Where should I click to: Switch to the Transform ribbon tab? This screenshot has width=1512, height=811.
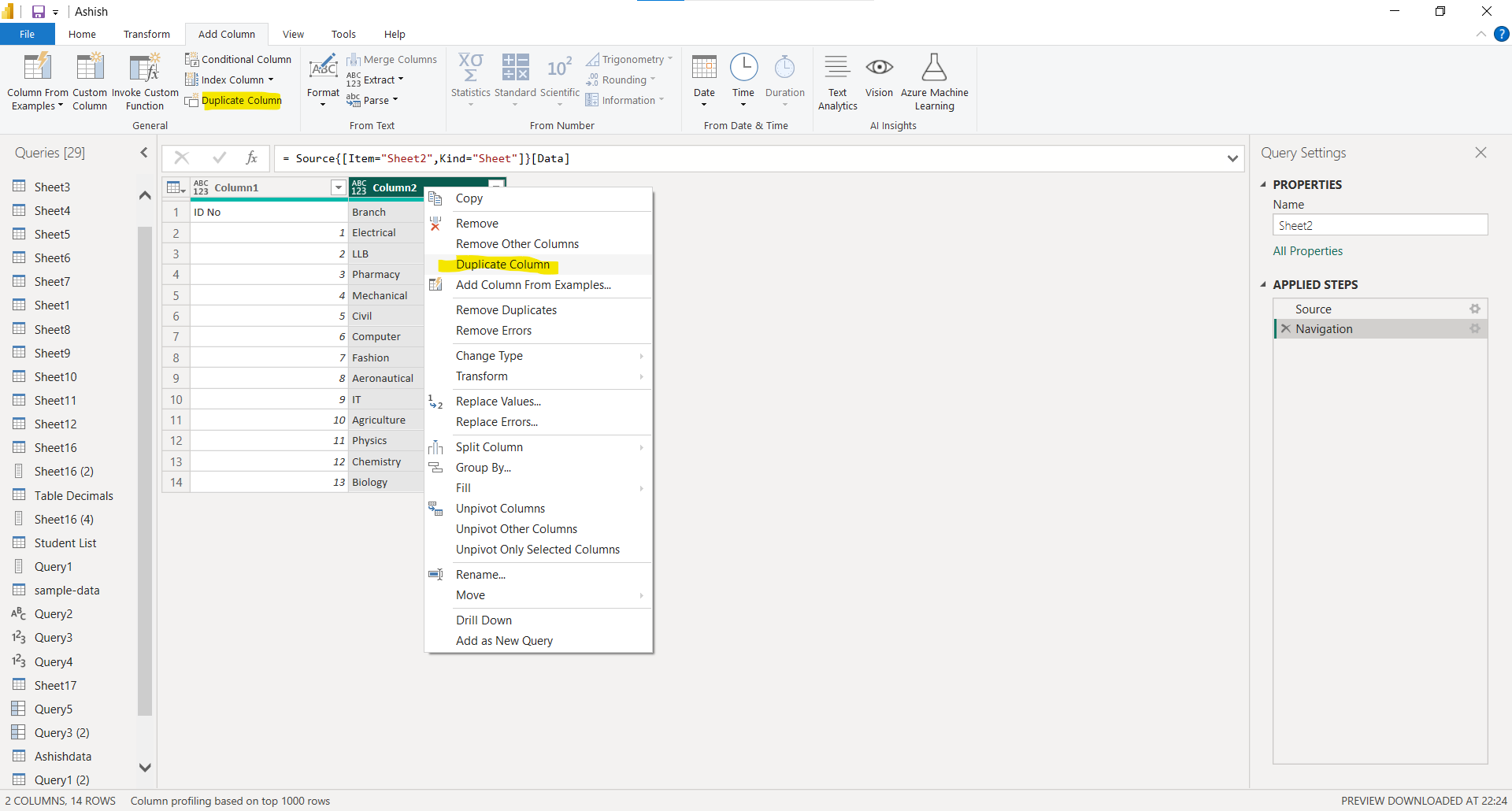(146, 34)
